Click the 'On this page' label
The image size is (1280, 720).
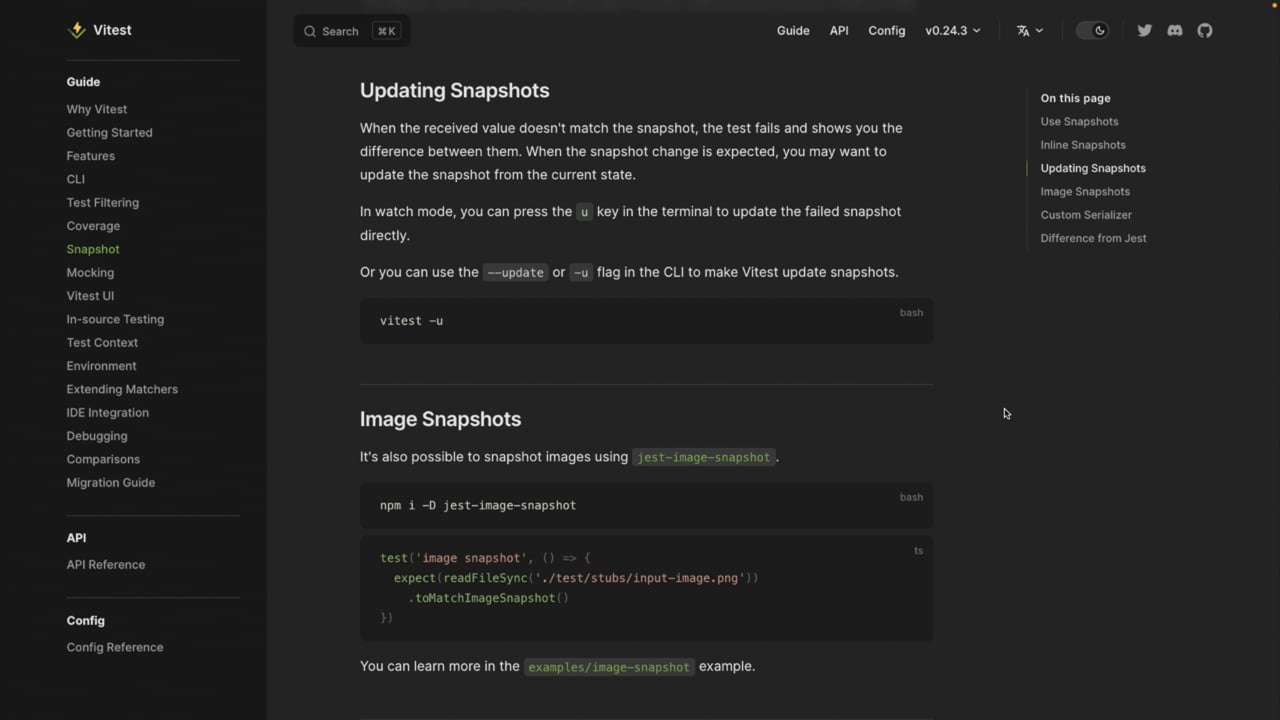coord(1075,98)
